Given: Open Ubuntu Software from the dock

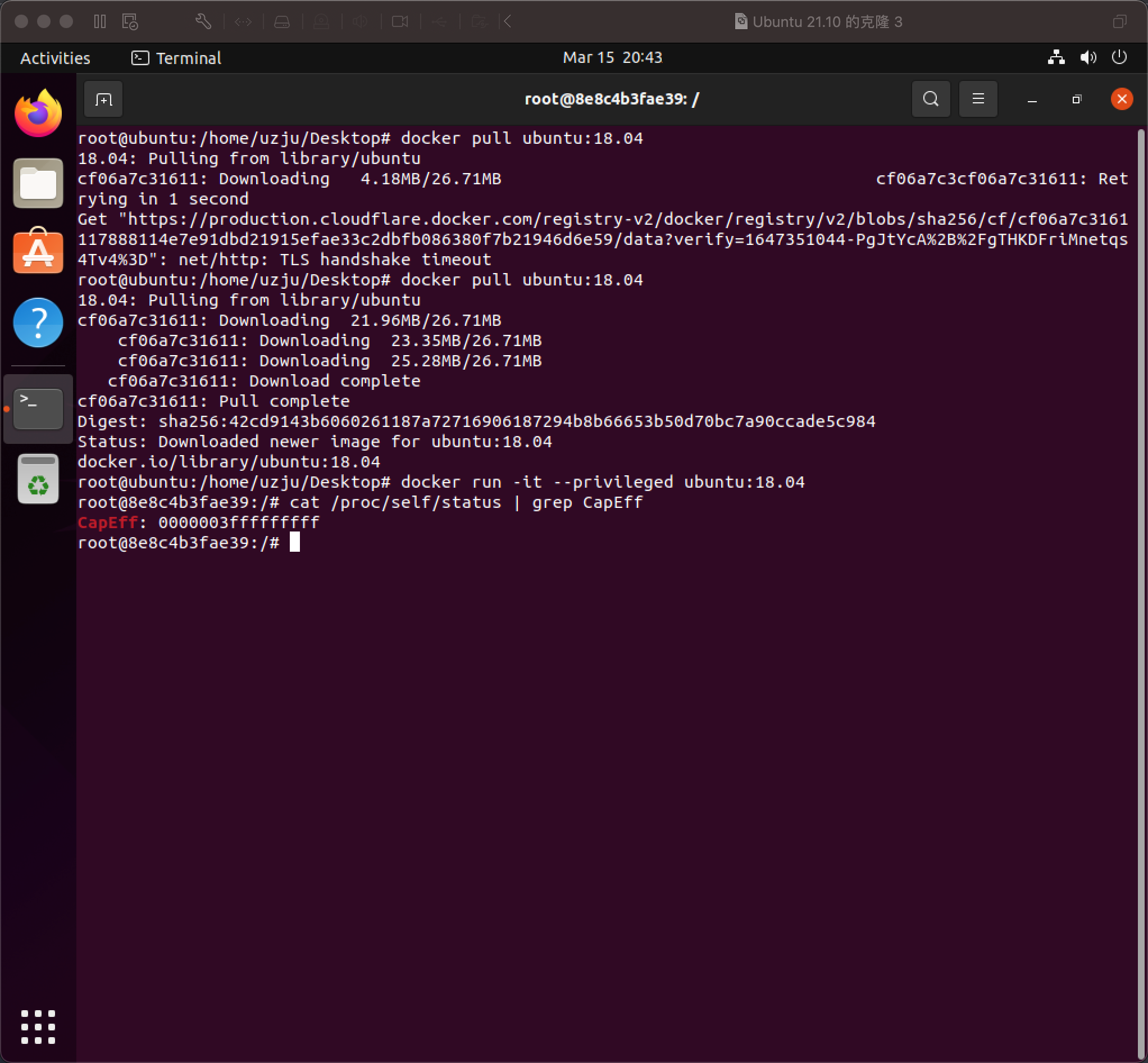Looking at the screenshot, I should click(x=38, y=252).
